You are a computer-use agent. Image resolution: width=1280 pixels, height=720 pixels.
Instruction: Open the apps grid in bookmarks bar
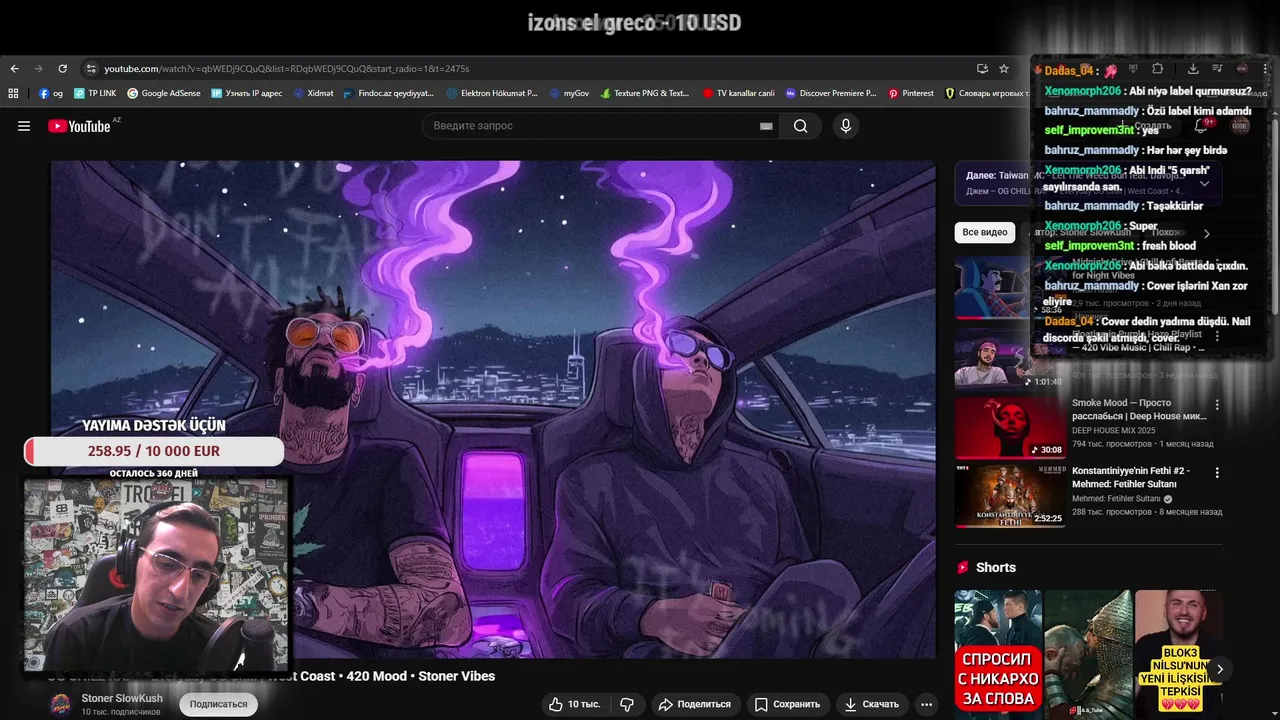pos(13,93)
